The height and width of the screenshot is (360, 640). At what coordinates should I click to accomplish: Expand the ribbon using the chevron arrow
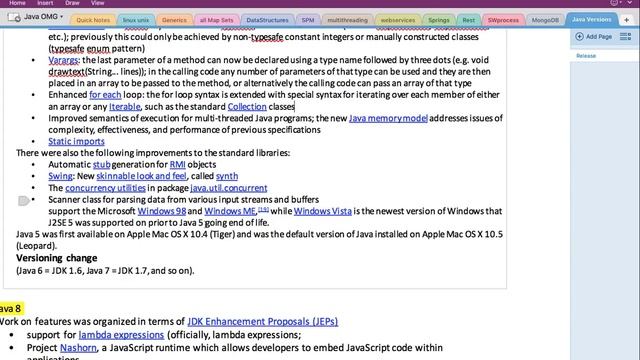click(630, 2)
